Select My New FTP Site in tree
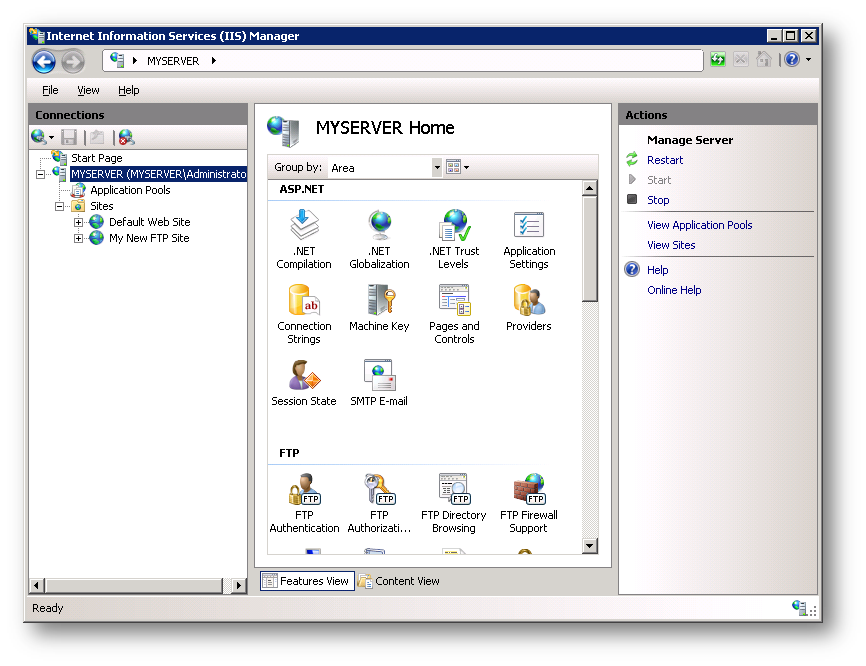The image size is (866, 666). [x=149, y=238]
